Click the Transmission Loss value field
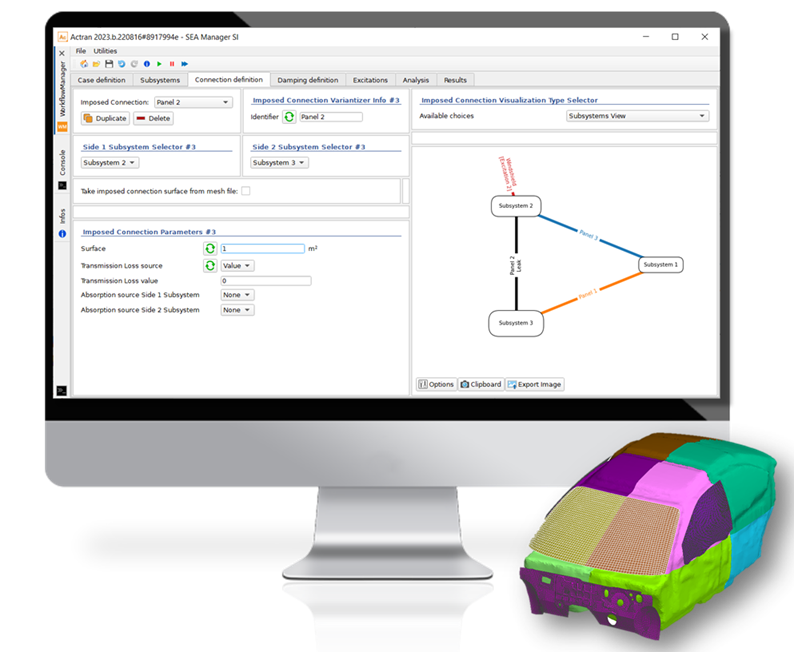Image resolution: width=794 pixels, height=652 pixels. coord(266,280)
